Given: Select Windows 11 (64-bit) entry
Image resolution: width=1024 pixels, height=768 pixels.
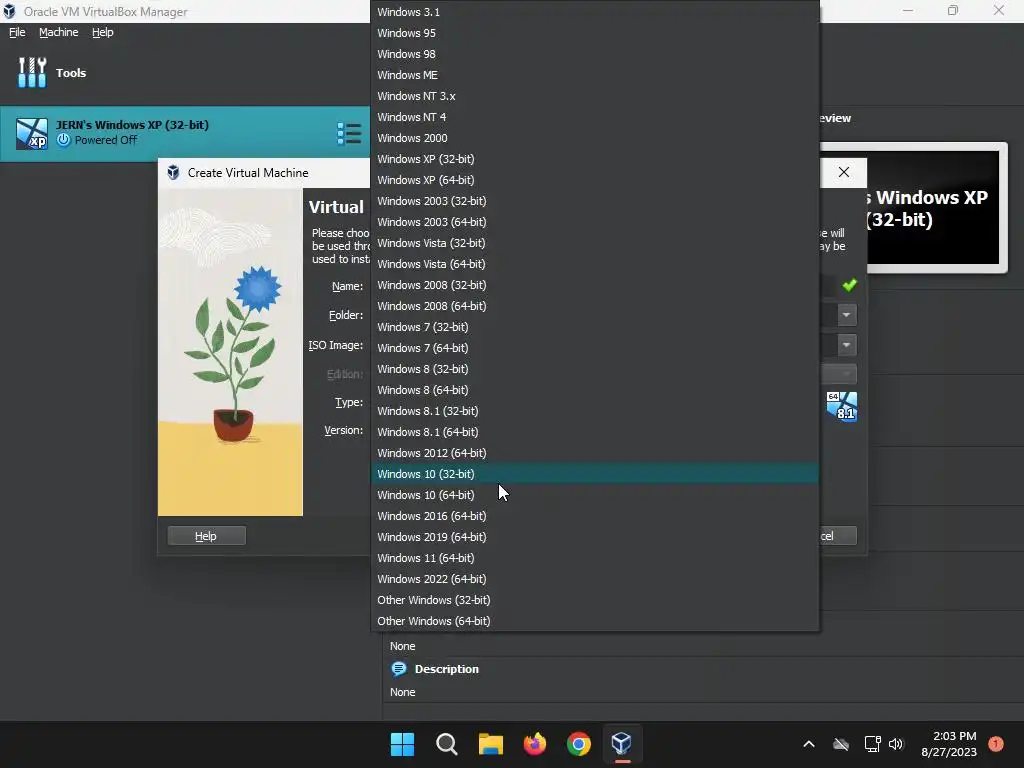Looking at the screenshot, I should pyautogui.click(x=595, y=558).
